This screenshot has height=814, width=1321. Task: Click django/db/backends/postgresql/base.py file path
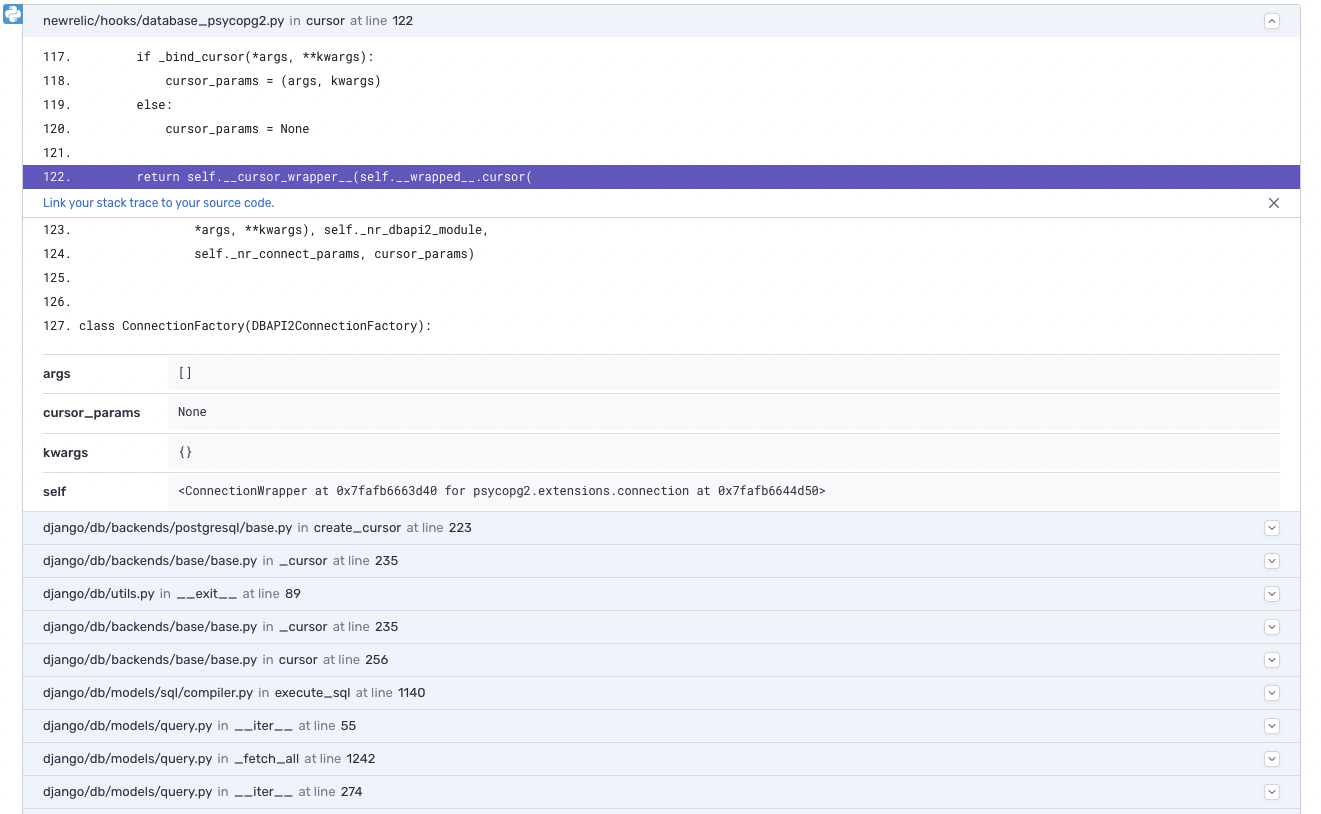tap(168, 528)
